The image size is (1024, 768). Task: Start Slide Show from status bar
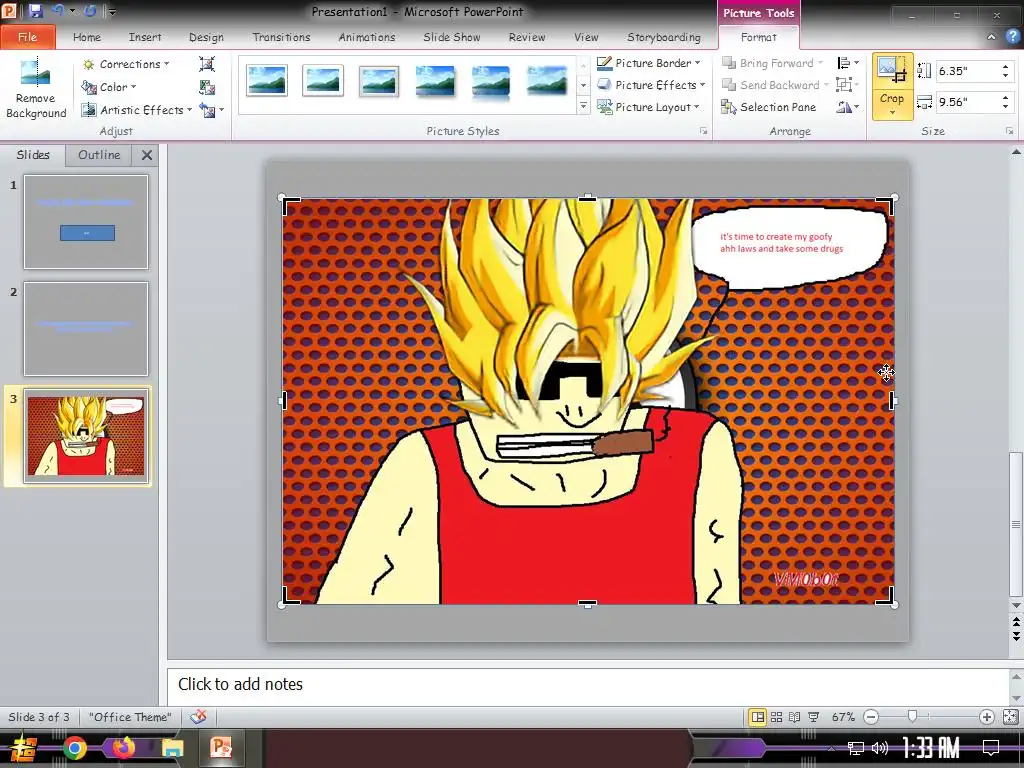click(x=814, y=717)
